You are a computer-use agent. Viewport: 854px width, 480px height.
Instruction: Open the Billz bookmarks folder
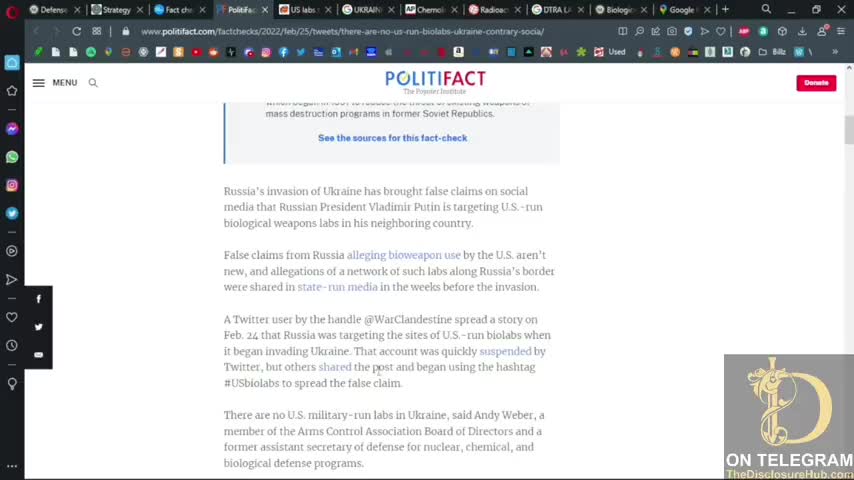point(773,52)
